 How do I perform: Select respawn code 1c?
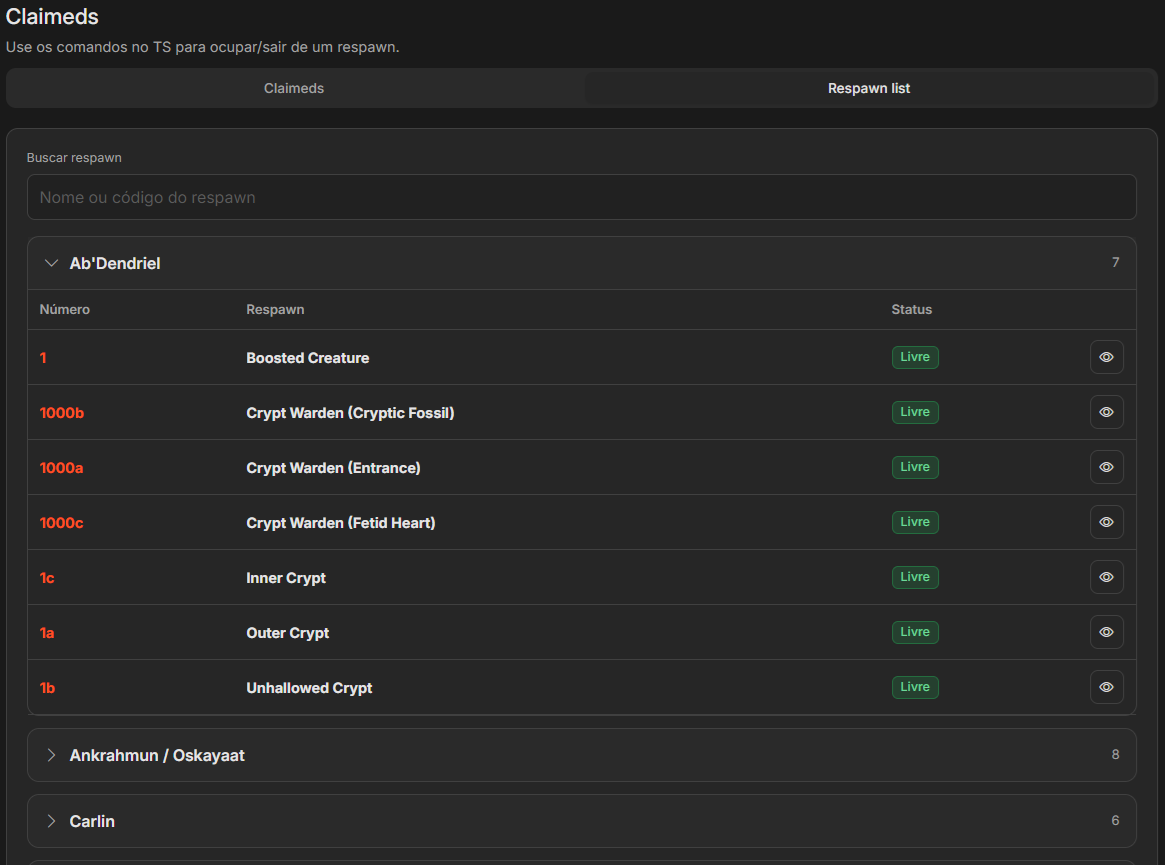(x=47, y=578)
